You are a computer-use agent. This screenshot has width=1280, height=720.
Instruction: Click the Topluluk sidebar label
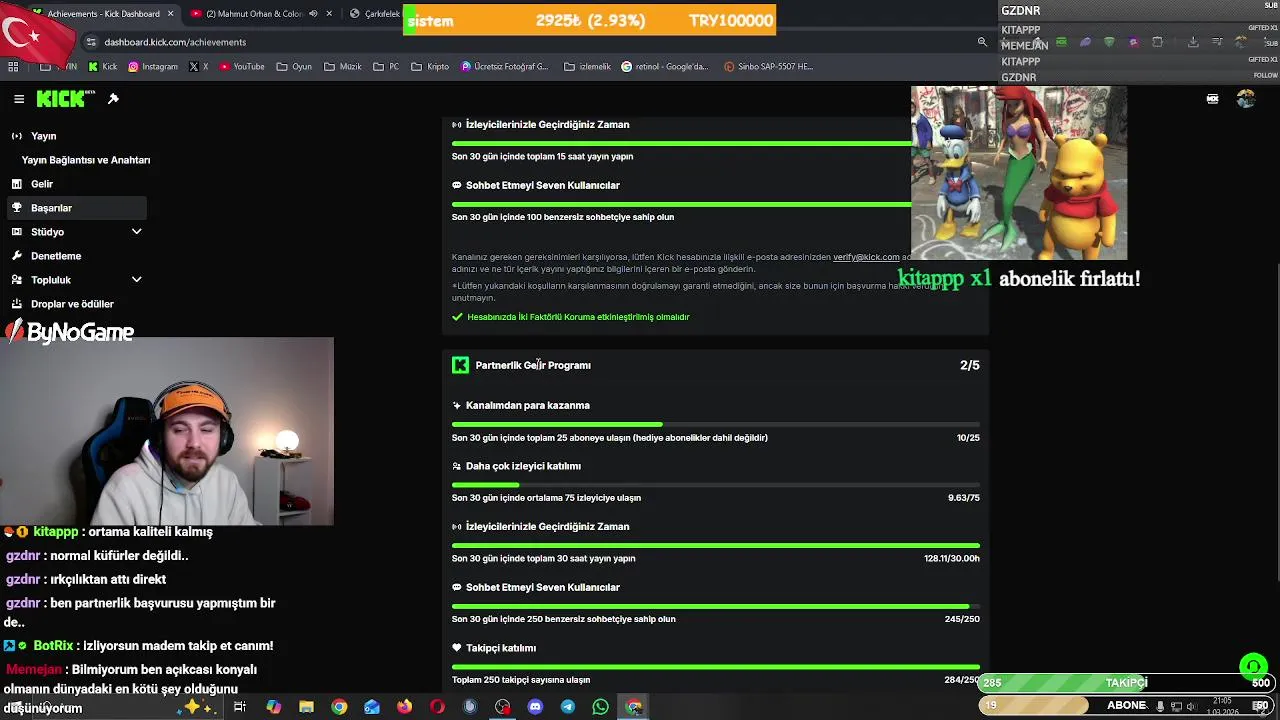tap(51, 280)
